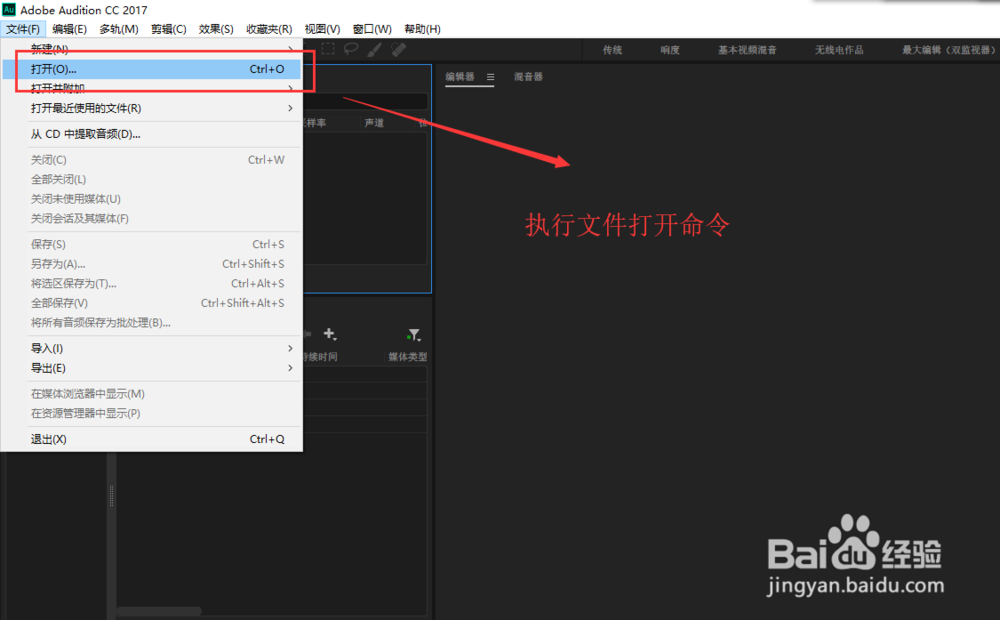The width and height of the screenshot is (1000, 620).
Task: Open the 编辑(E) menu
Action: tap(70, 29)
